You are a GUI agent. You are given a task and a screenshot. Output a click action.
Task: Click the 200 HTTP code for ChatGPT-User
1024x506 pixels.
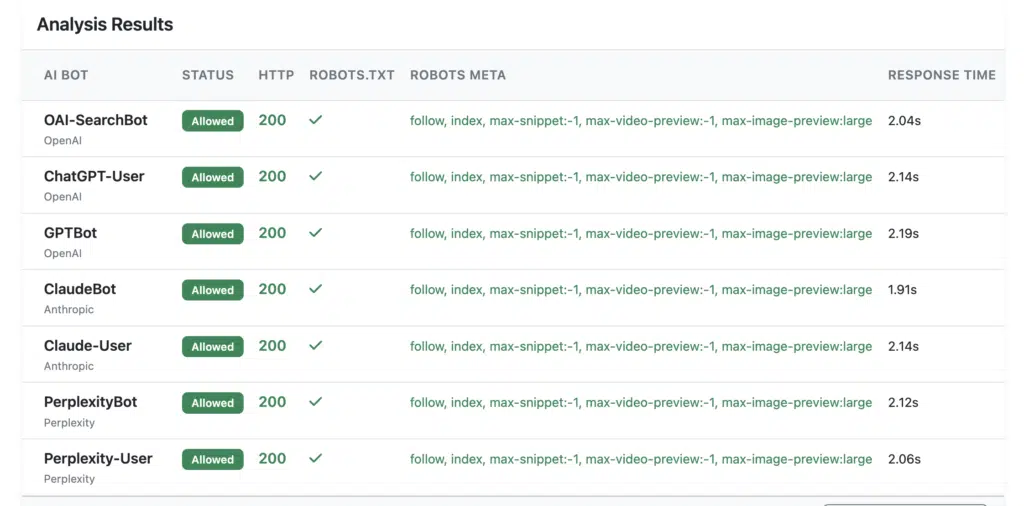[x=272, y=176]
